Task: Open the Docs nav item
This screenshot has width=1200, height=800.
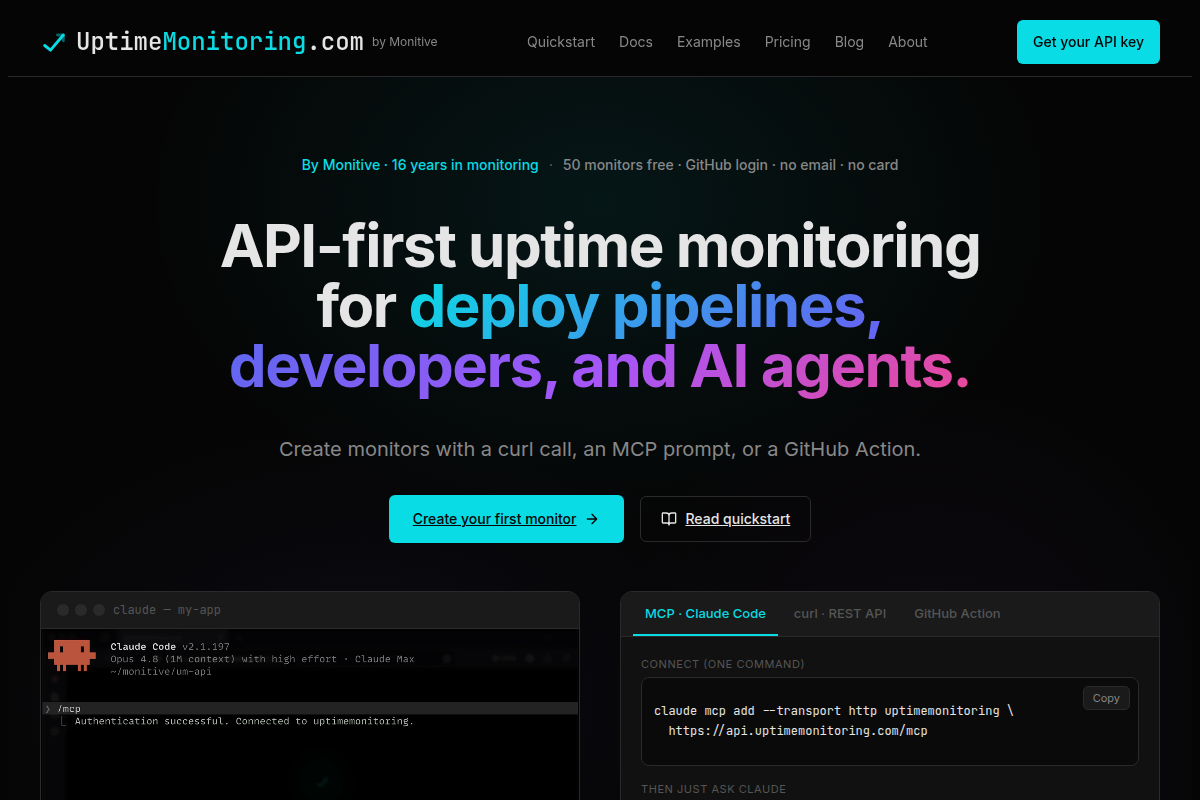Action: click(636, 42)
